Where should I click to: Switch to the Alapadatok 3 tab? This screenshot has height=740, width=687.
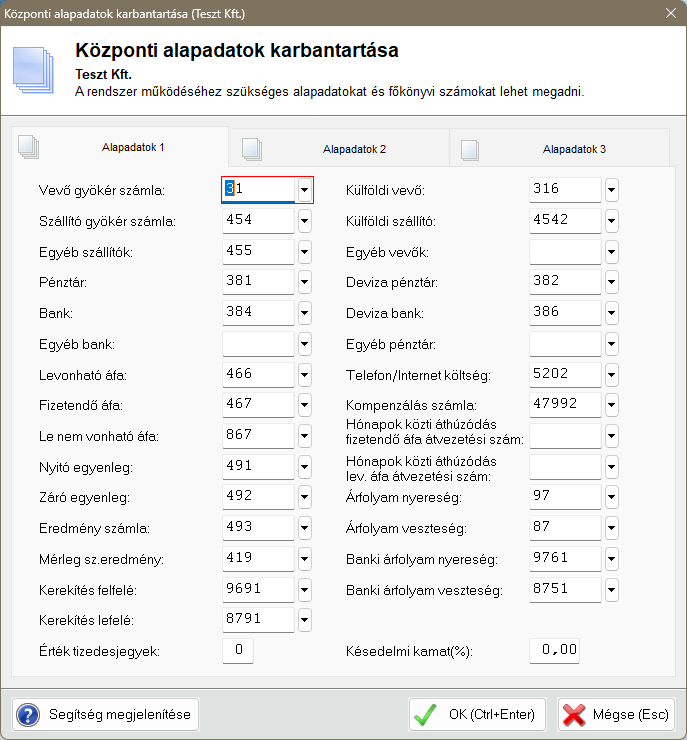pos(573,149)
